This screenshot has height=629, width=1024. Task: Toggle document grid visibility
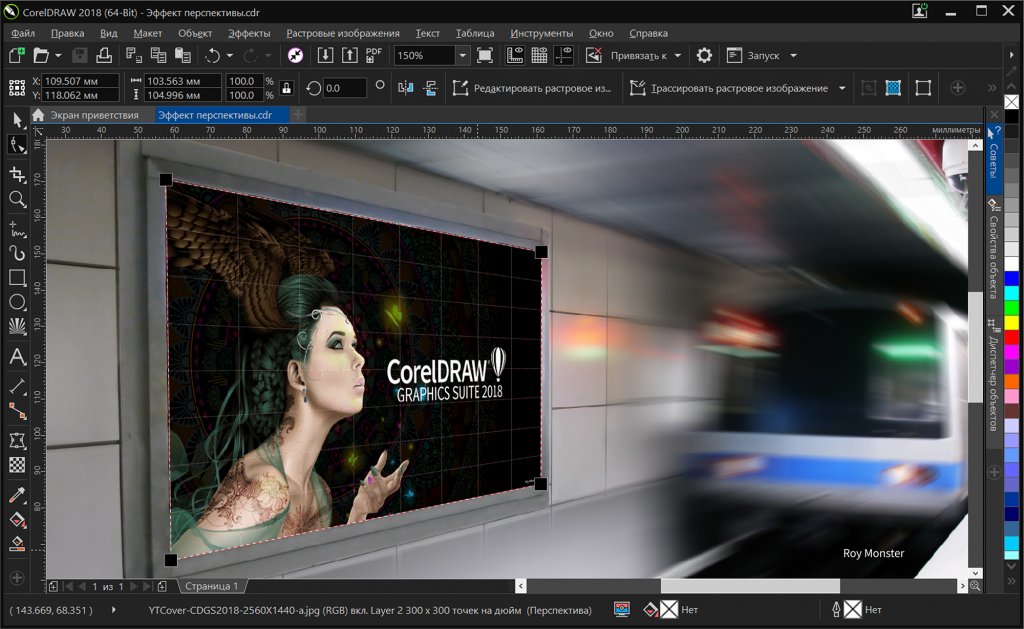coord(539,56)
